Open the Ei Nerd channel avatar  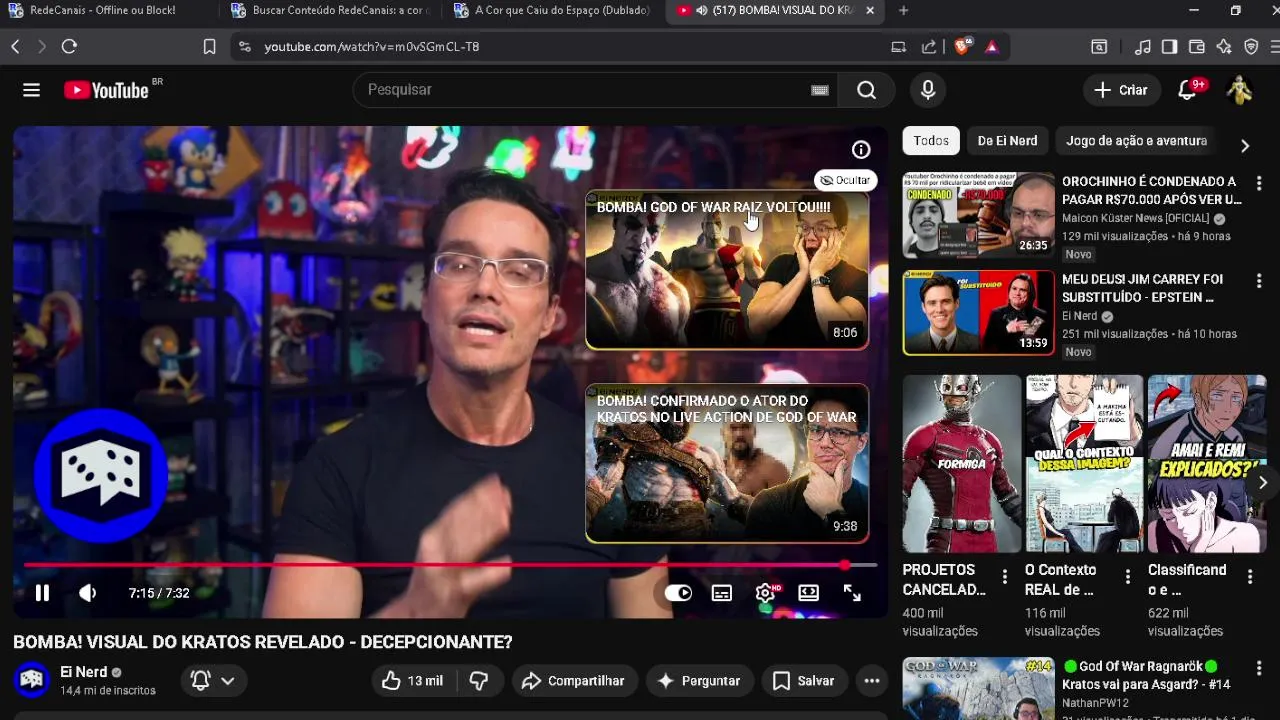coord(31,680)
